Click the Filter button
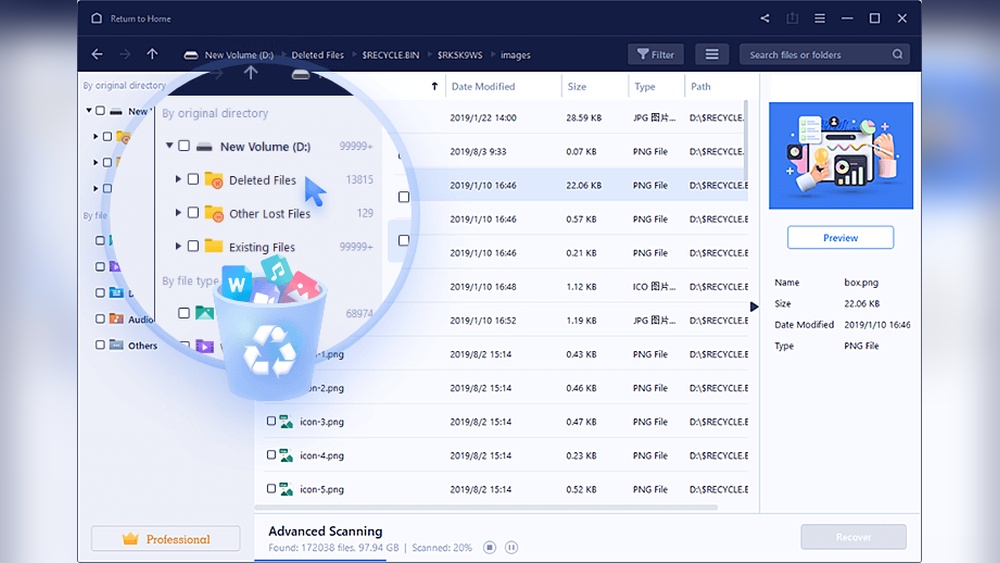The width and height of the screenshot is (1000, 563). click(656, 54)
